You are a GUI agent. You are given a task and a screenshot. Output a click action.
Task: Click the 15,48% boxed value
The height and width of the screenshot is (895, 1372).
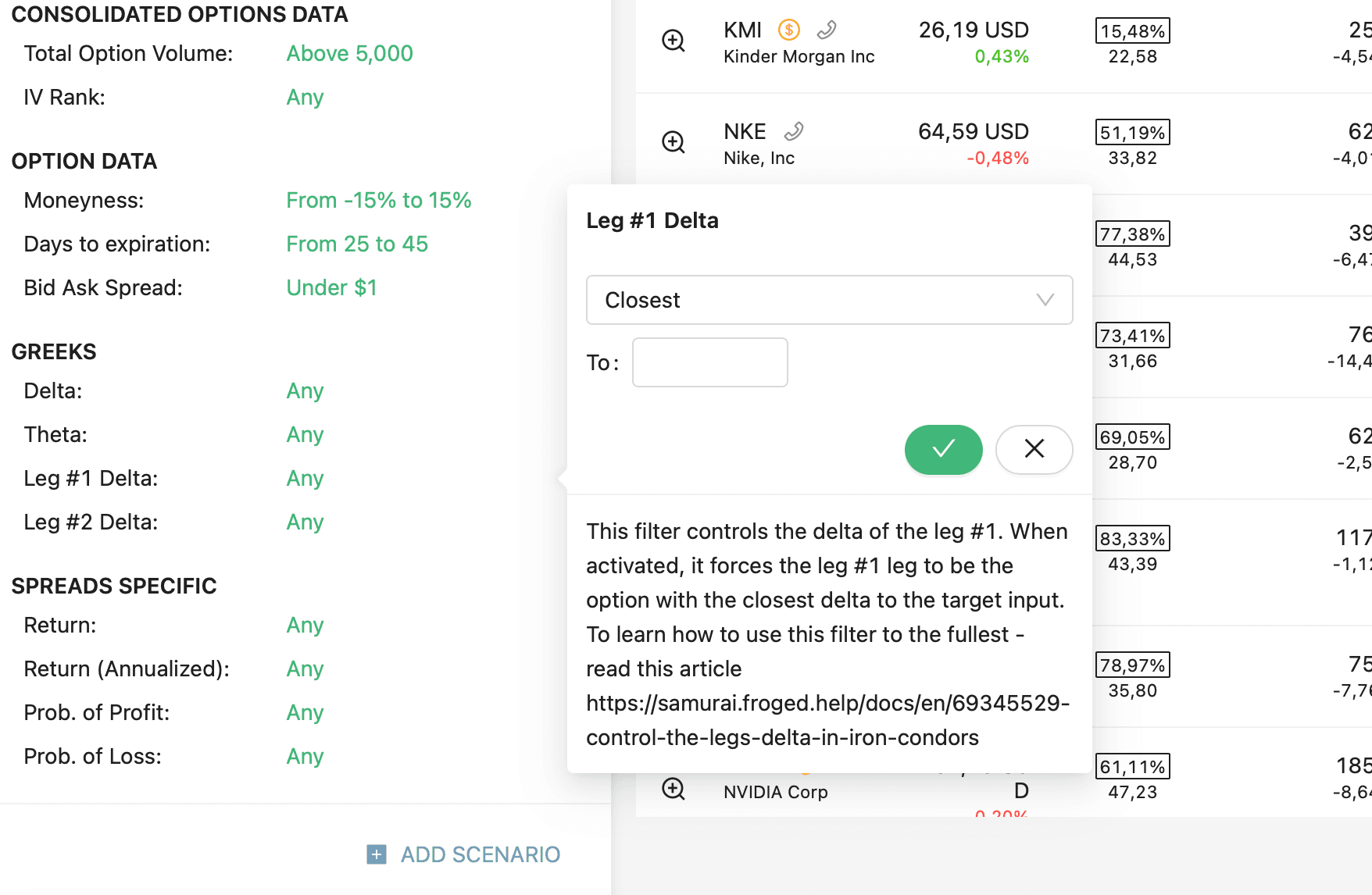(1133, 31)
